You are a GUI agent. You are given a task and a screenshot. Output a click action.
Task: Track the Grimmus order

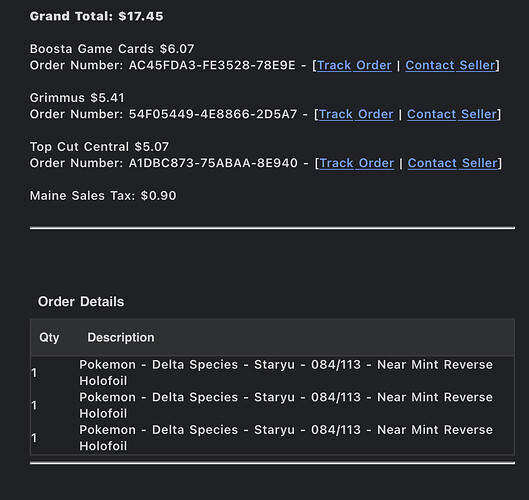pos(356,114)
